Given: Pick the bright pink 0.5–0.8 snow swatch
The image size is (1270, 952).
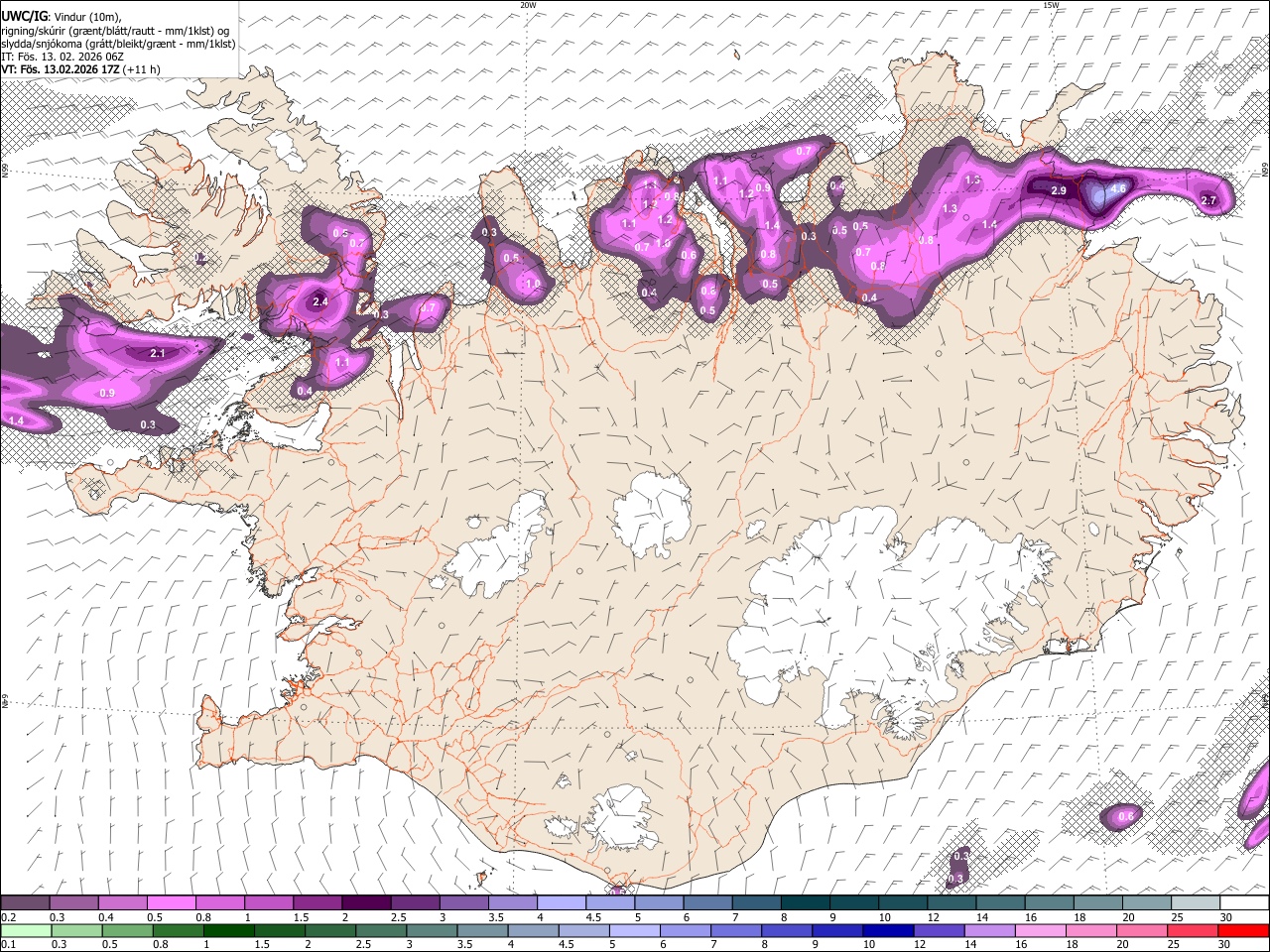Looking at the screenshot, I should tap(171, 902).
